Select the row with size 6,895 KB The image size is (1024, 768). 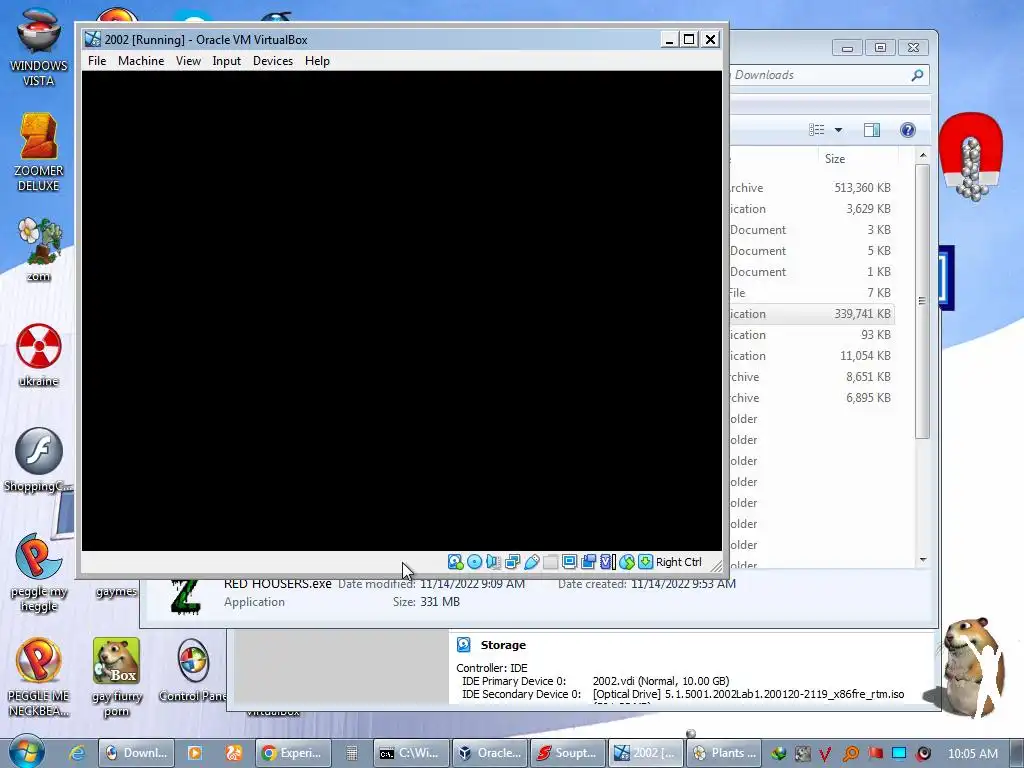pos(811,397)
